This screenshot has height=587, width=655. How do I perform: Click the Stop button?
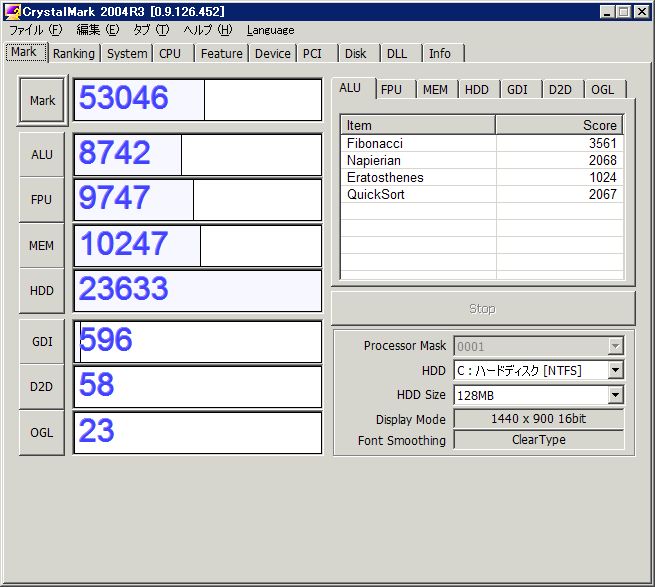(483, 308)
